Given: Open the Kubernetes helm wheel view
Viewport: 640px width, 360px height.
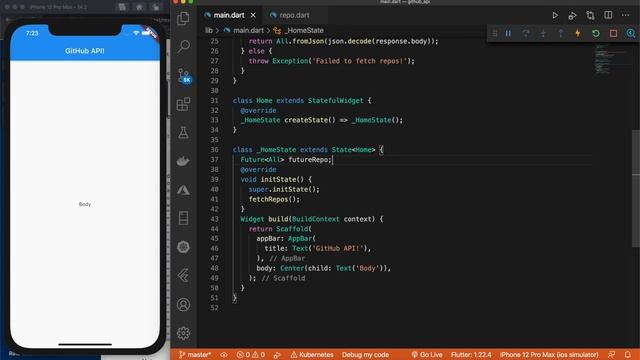Looking at the screenshot, I should [x=183, y=247].
